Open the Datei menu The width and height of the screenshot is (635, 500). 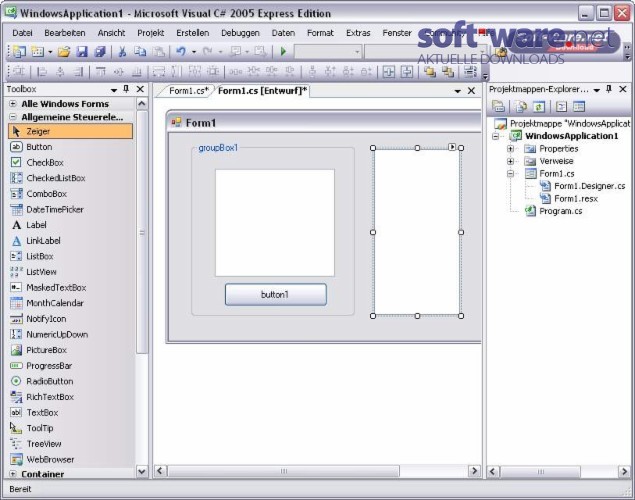(x=22, y=33)
